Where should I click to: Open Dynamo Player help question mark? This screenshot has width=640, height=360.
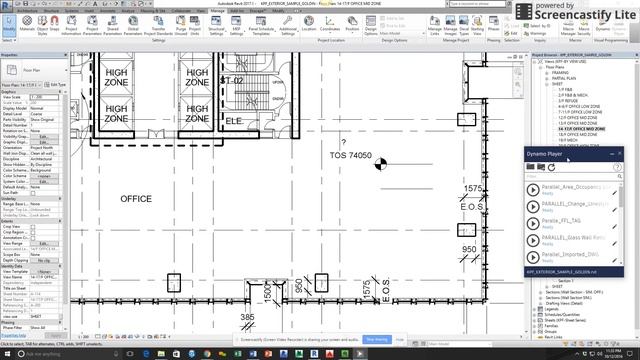[617, 167]
